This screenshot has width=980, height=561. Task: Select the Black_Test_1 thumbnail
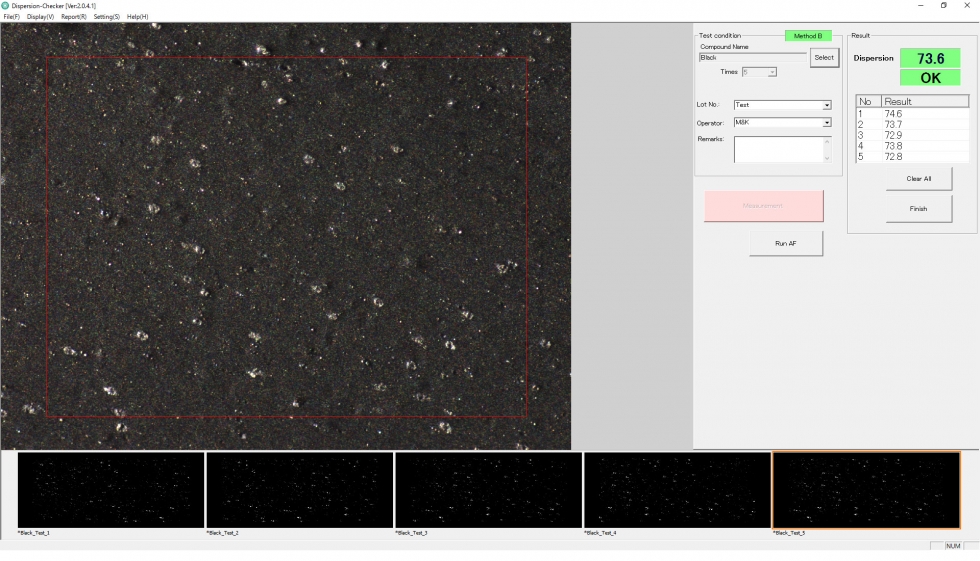(111, 490)
